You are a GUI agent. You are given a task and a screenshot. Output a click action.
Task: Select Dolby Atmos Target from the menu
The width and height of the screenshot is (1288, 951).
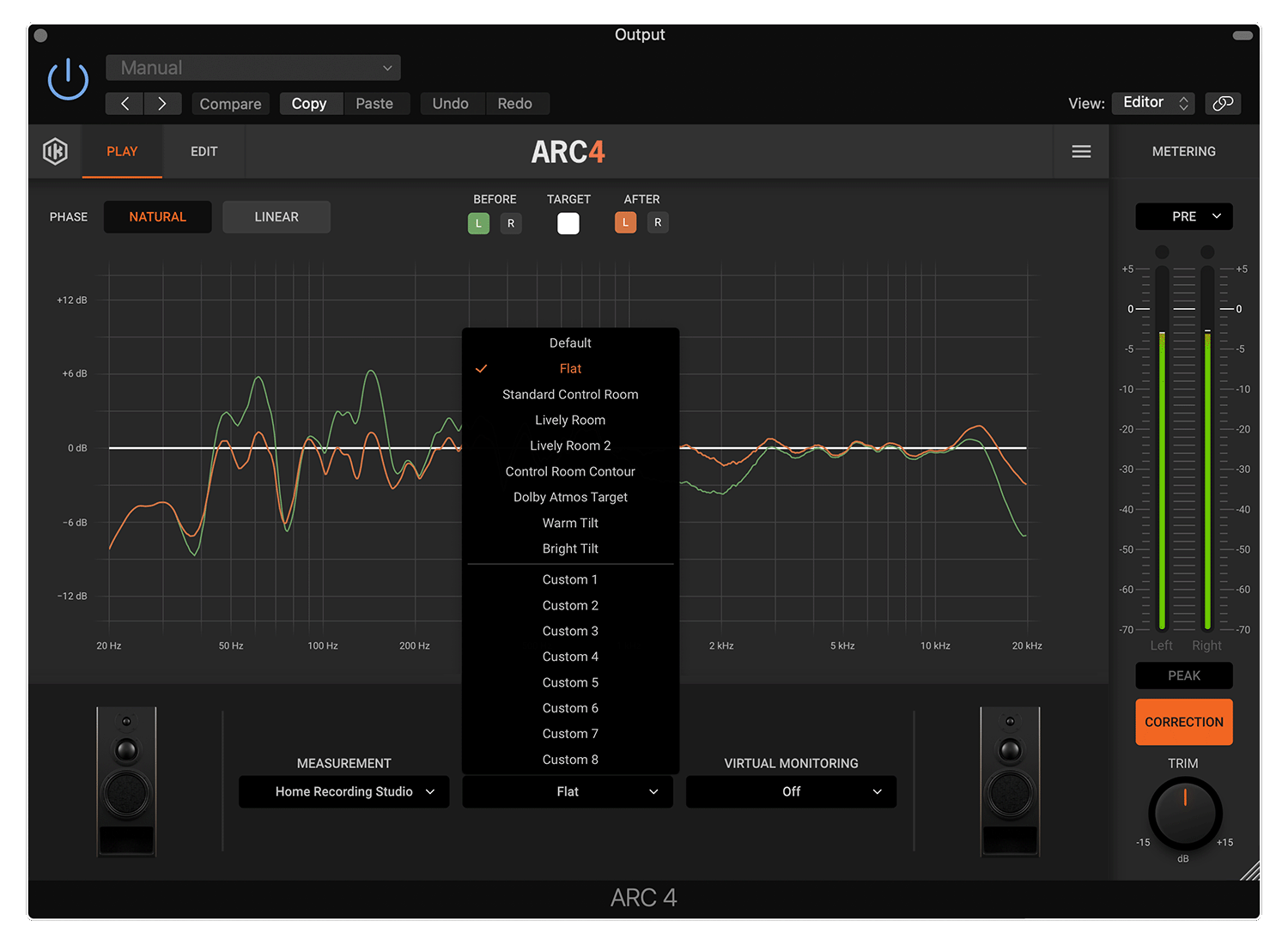570,496
